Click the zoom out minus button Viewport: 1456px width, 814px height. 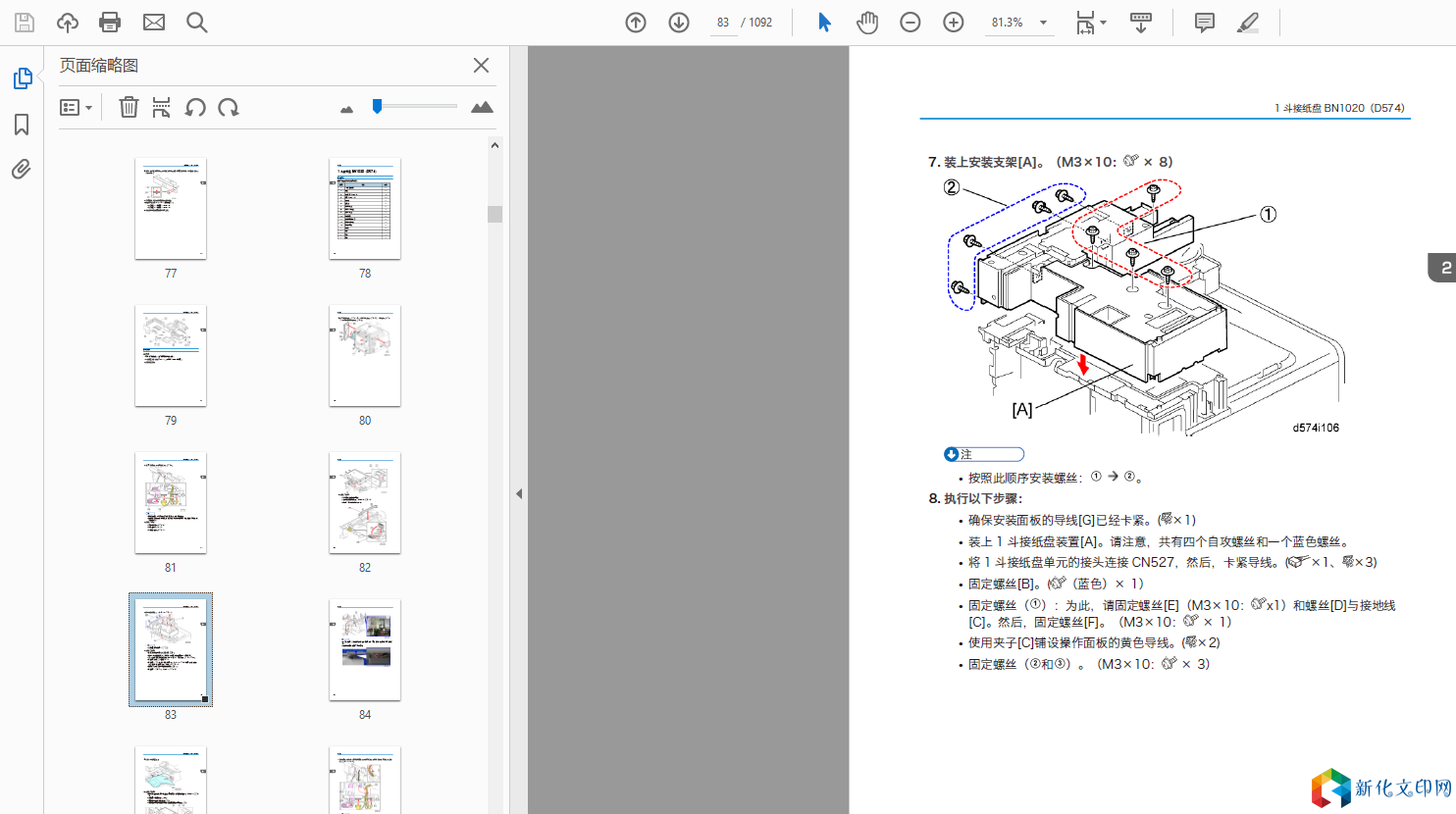tap(910, 23)
